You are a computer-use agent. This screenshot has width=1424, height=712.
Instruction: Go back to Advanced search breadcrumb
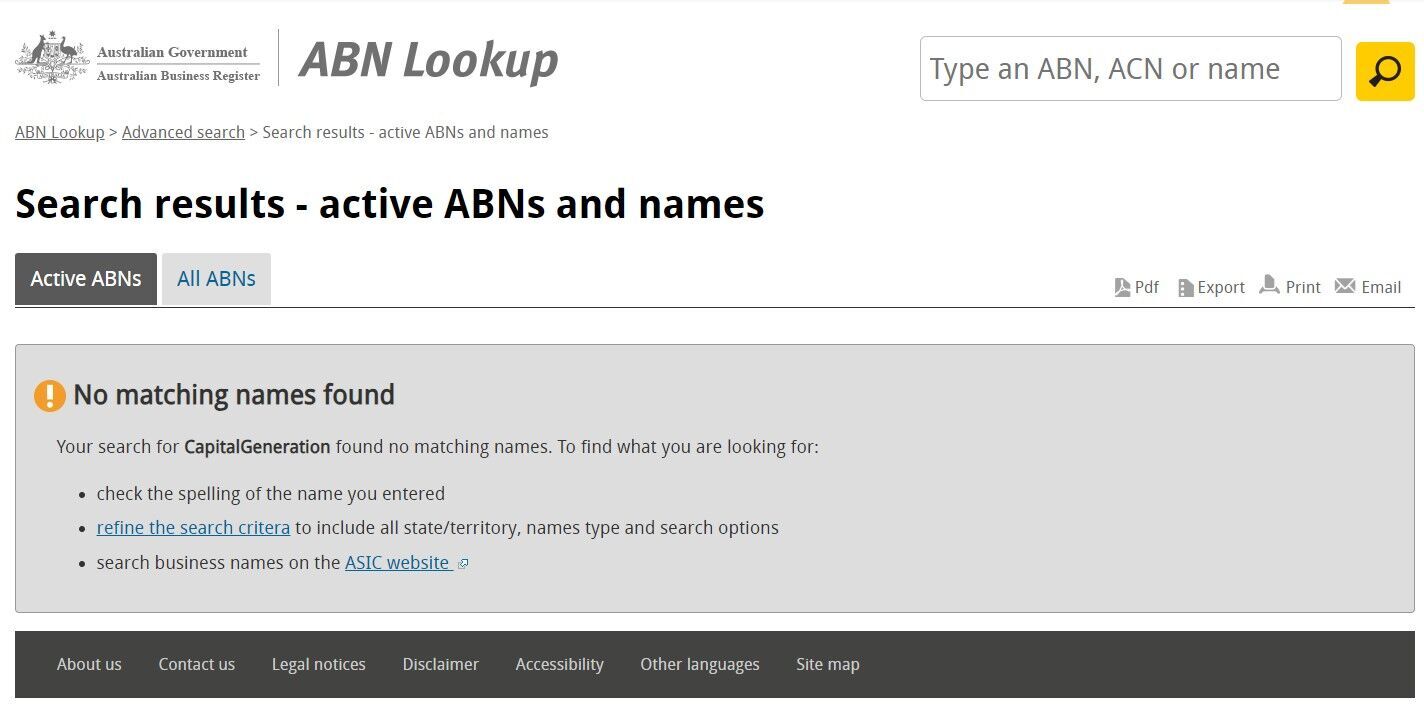183,132
